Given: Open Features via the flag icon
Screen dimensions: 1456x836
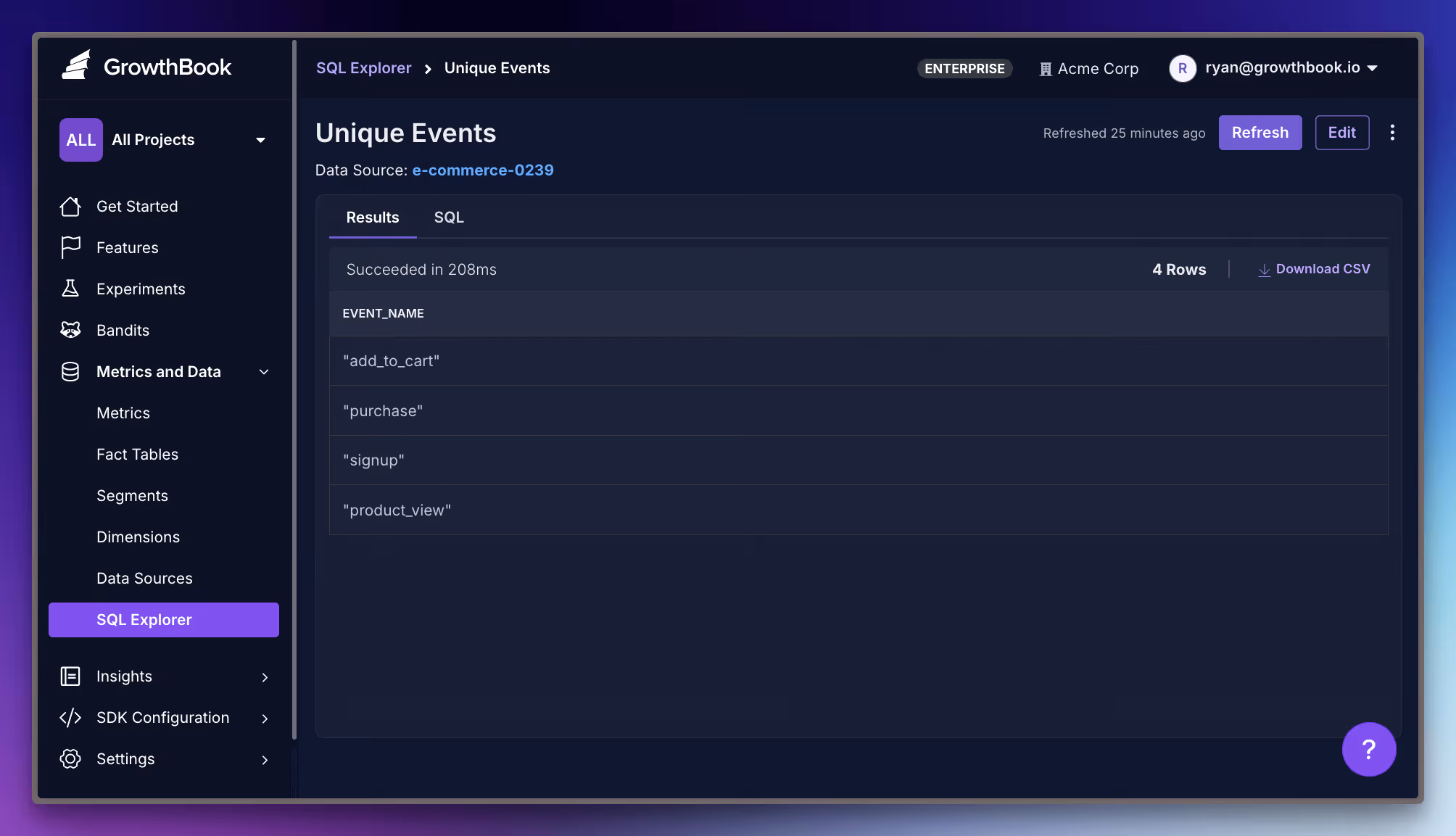Looking at the screenshot, I should [x=71, y=247].
